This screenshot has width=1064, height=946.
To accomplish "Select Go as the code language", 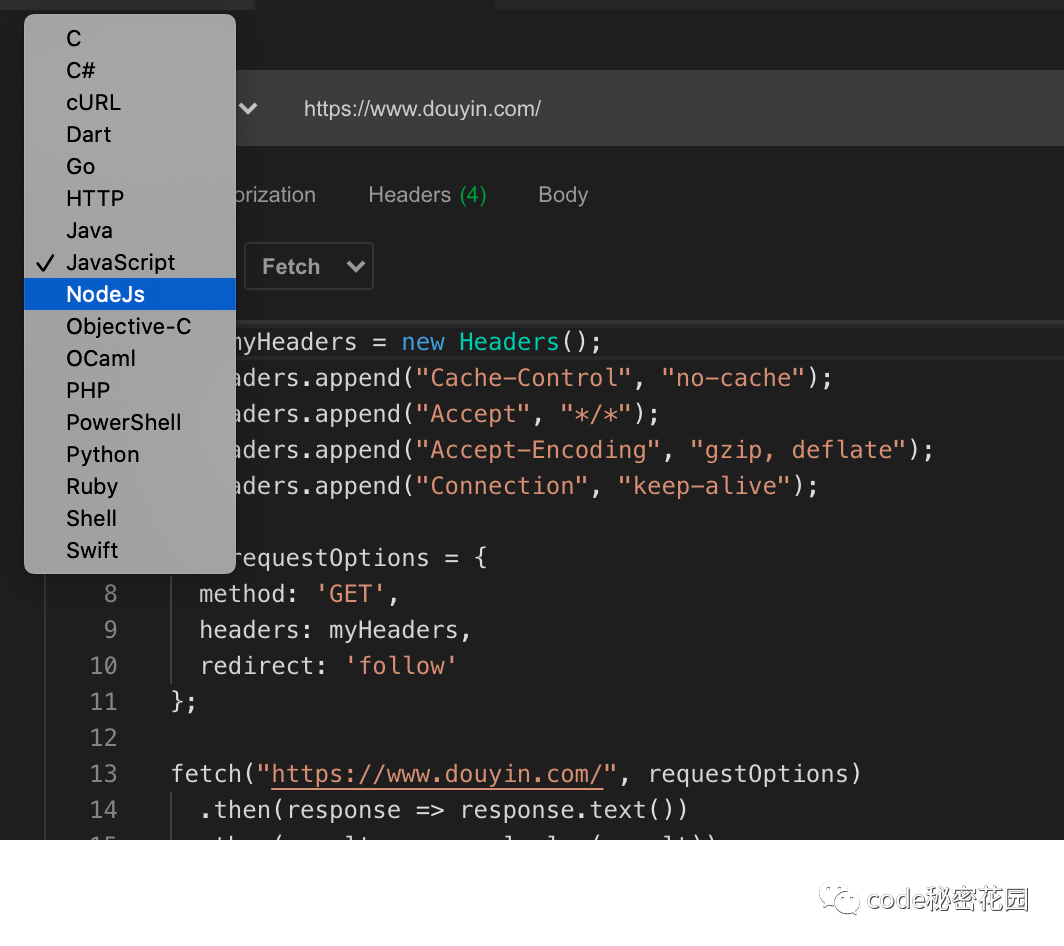I will click(x=81, y=166).
